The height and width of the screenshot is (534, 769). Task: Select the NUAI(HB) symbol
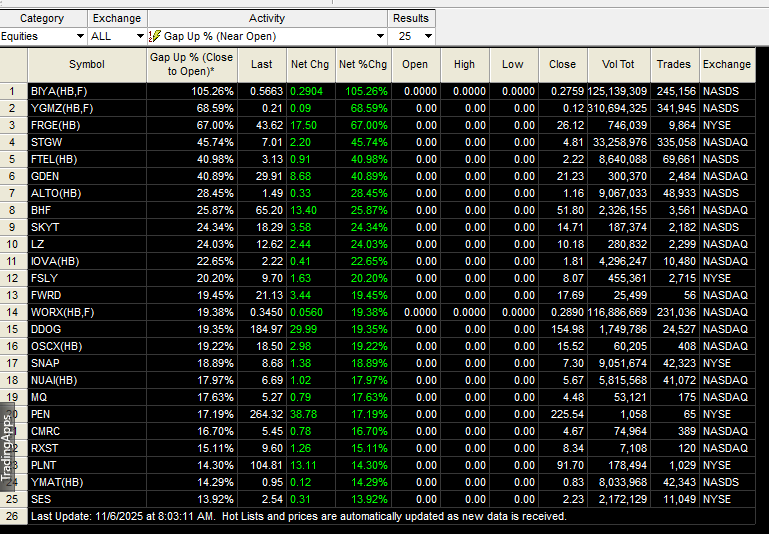[x=54, y=381]
